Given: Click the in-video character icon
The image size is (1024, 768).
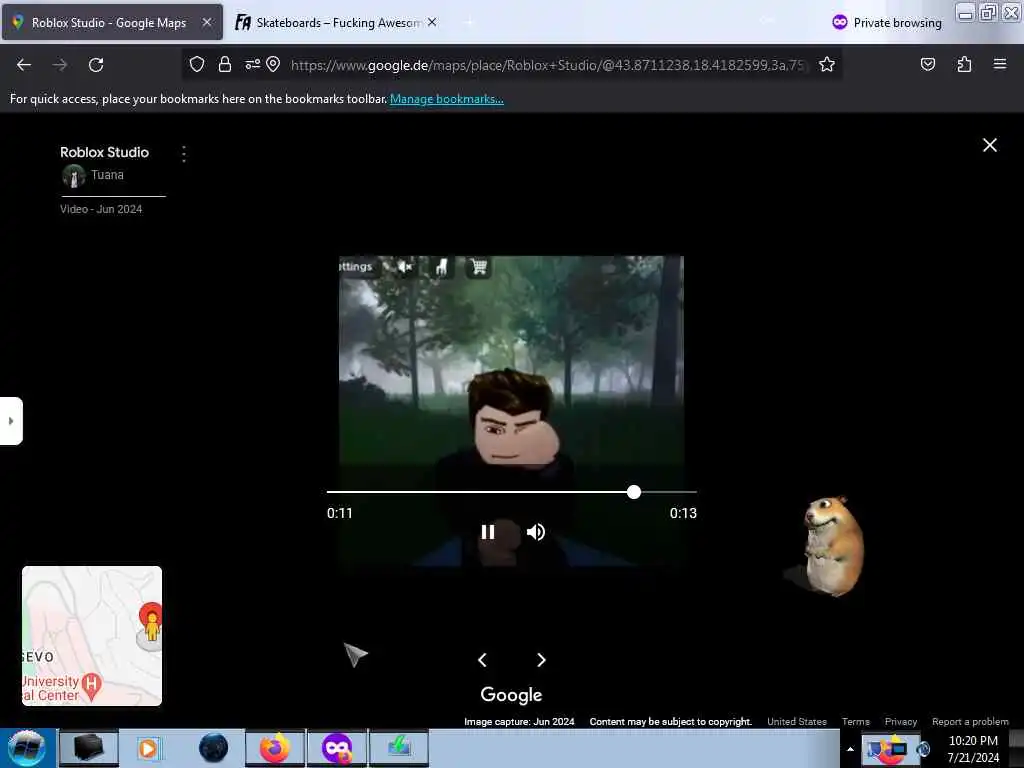Looking at the screenshot, I should click(441, 266).
